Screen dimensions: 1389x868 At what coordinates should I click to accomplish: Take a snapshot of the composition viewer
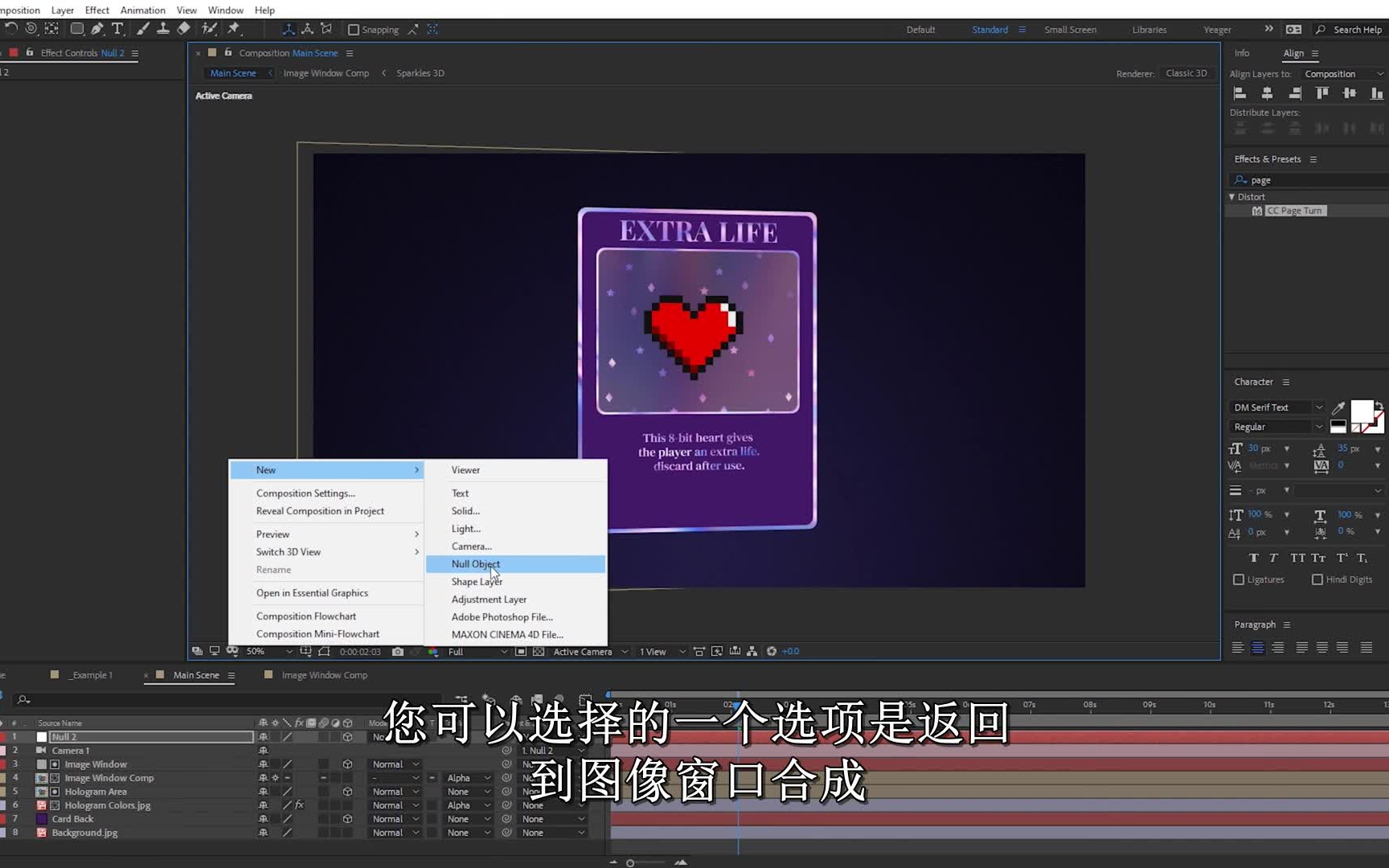(x=398, y=652)
